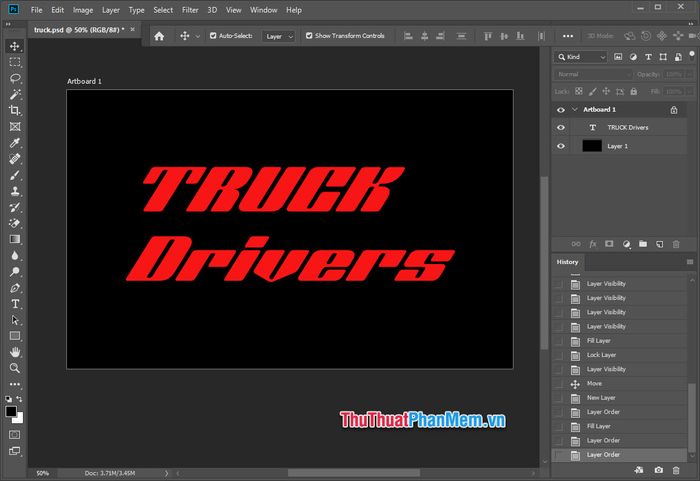The width and height of the screenshot is (700, 481).
Task: Select the Crop tool
Action: coord(15,110)
